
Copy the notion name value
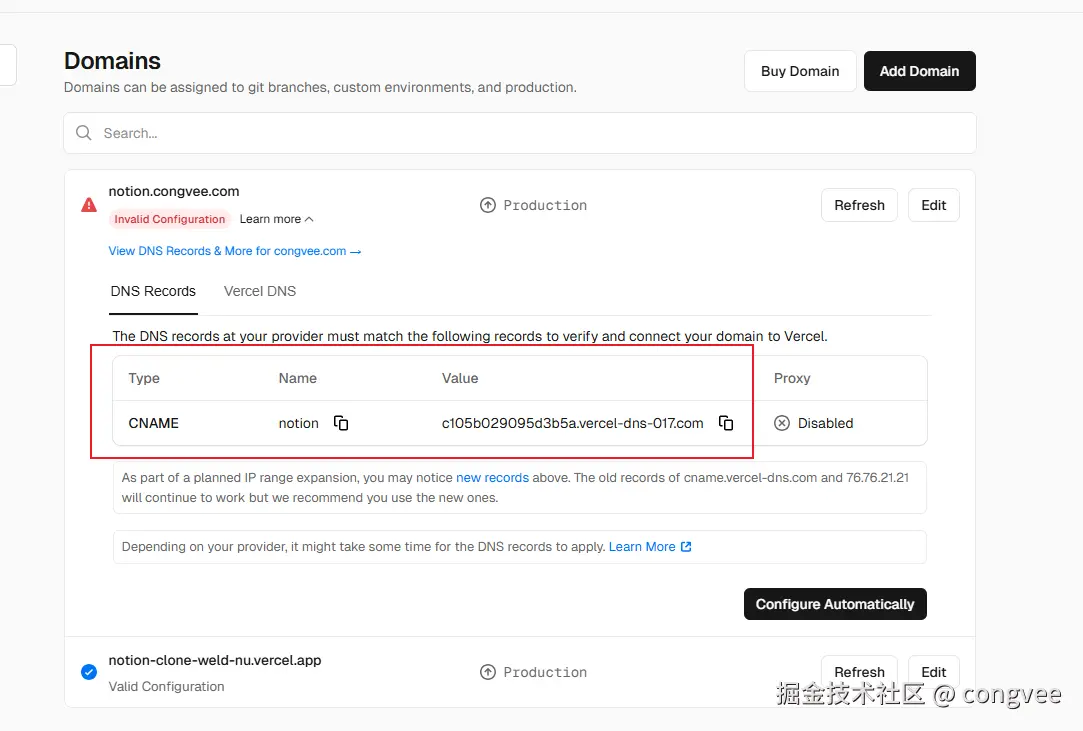pos(341,423)
